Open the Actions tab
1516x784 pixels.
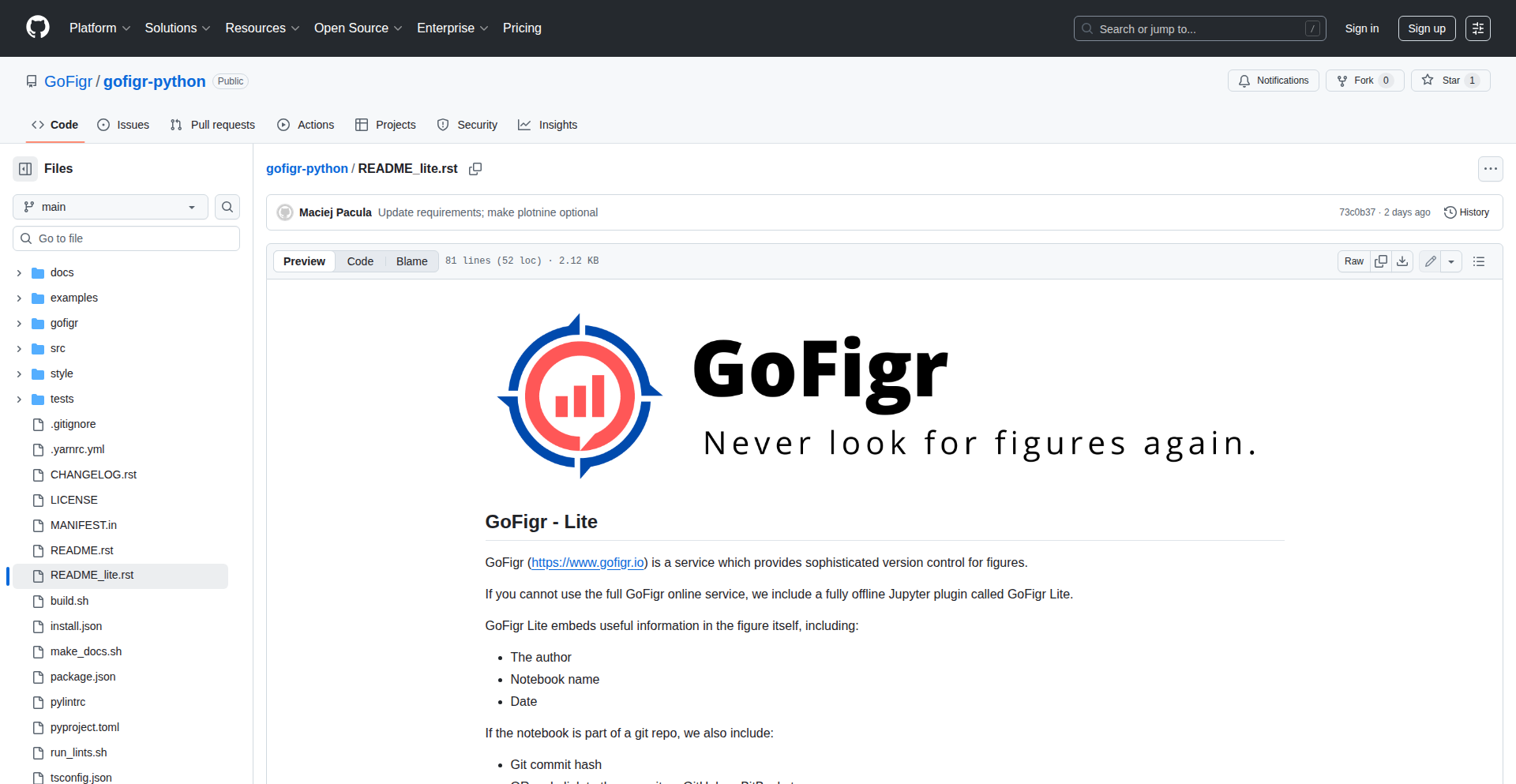306,125
